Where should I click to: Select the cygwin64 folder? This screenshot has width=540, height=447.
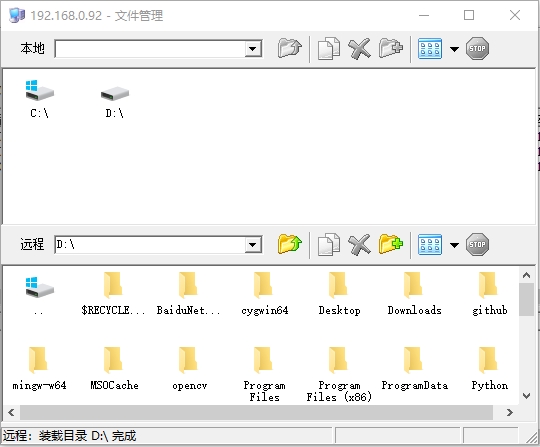pyautogui.click(x=264, y=294)
